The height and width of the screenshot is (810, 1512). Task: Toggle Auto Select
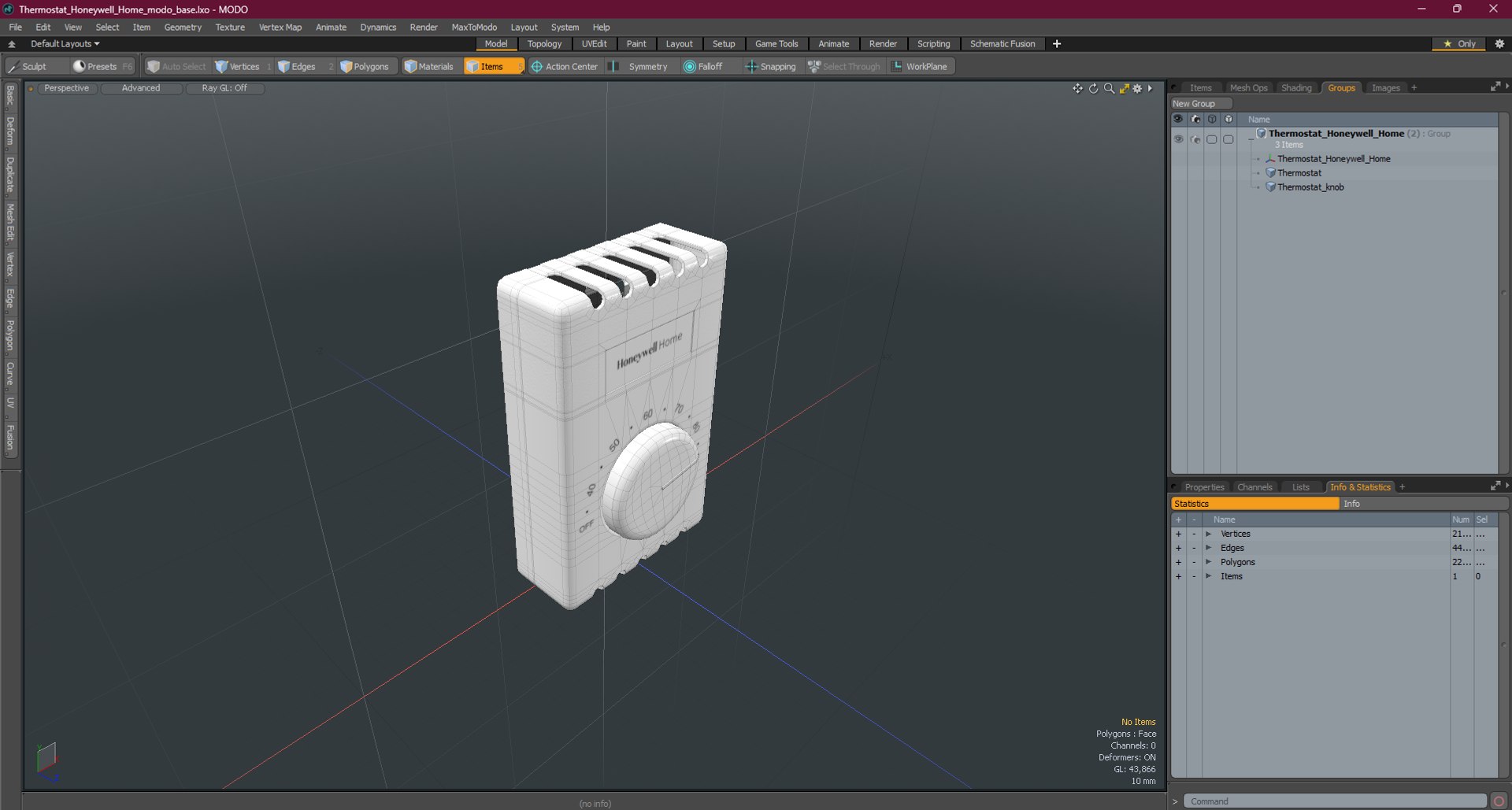click(x=176, y=67)
